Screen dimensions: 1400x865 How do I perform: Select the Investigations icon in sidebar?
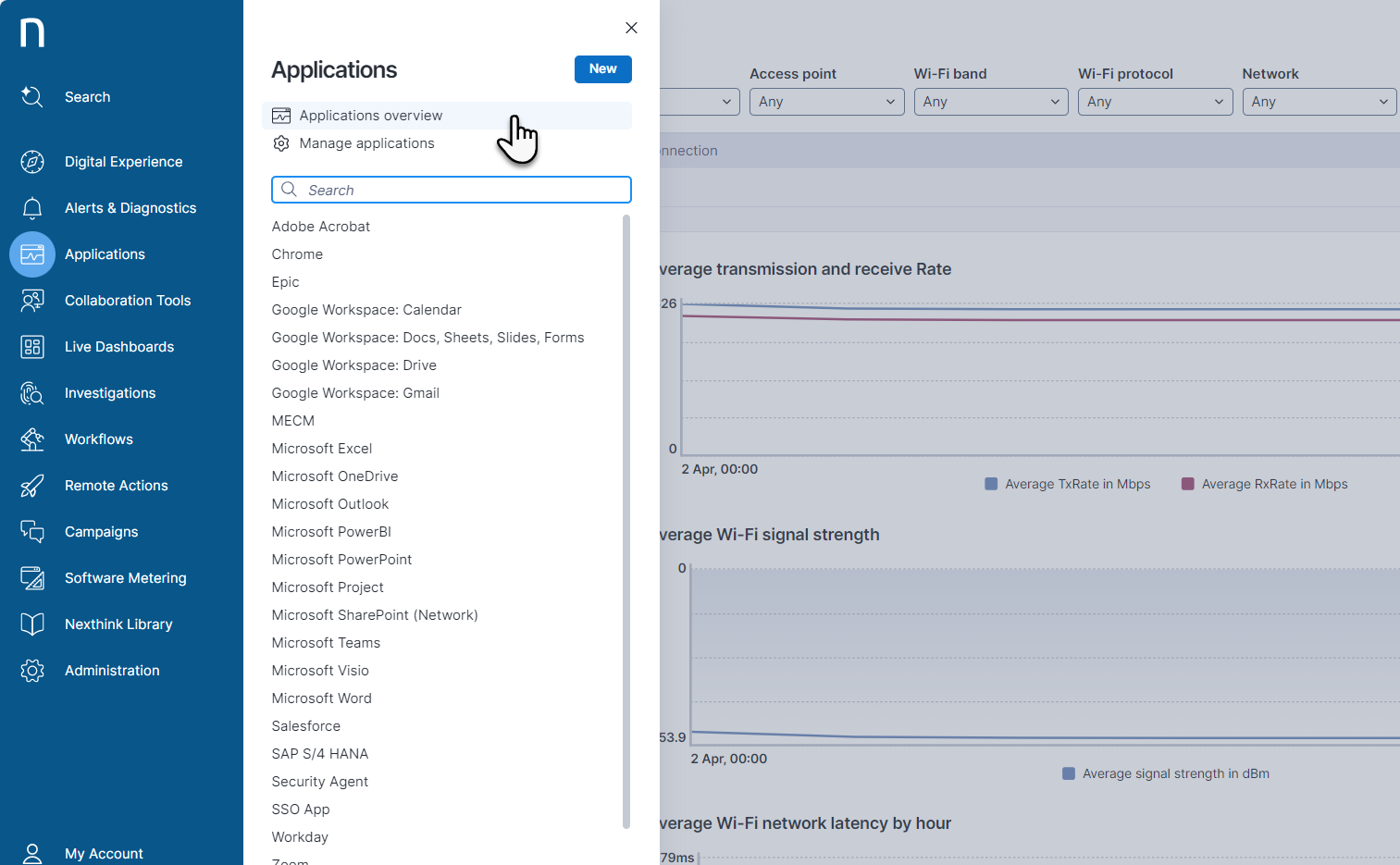[32, 393]
